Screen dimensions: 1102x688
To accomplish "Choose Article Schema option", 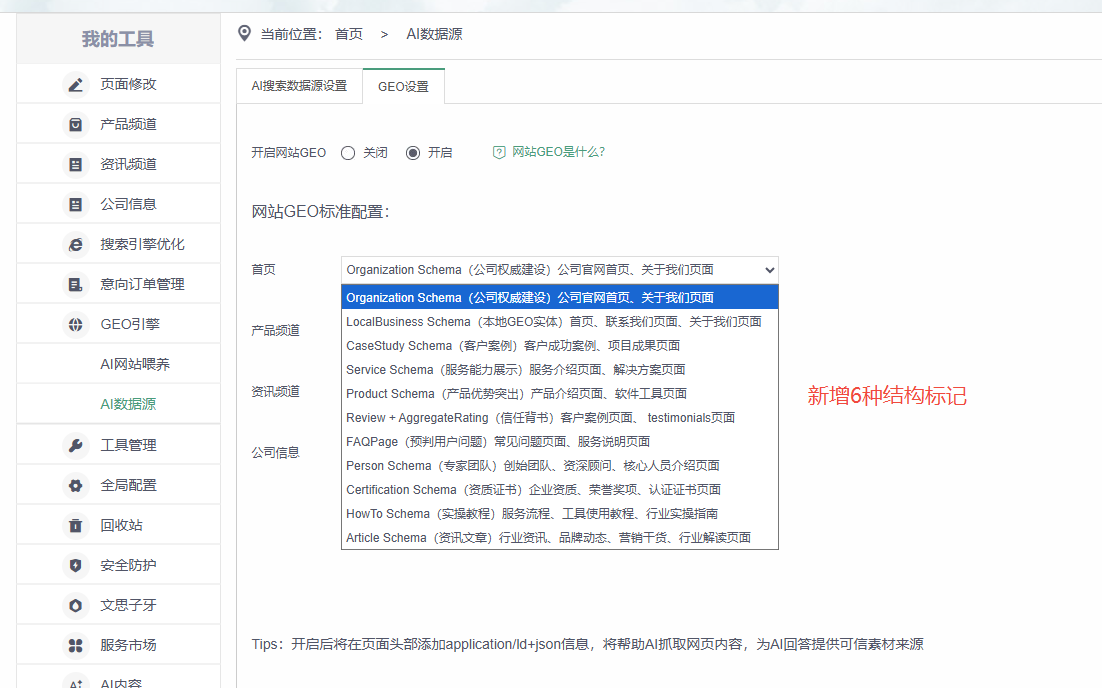I will pos(559,538).
